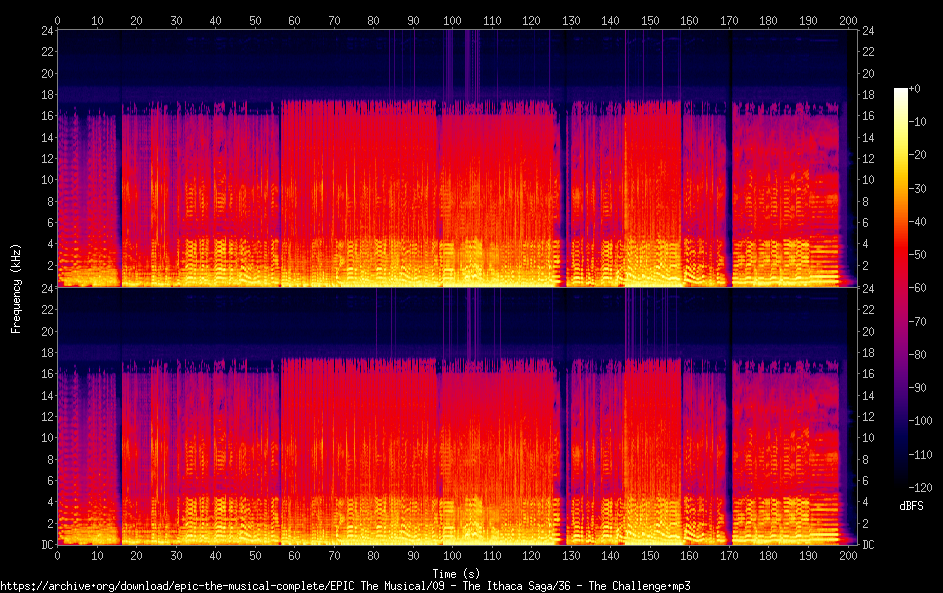Viewport: 943px width, 593px height.
Task: Click the DC label on the right frequency axis
Action: tap(869, 545)
